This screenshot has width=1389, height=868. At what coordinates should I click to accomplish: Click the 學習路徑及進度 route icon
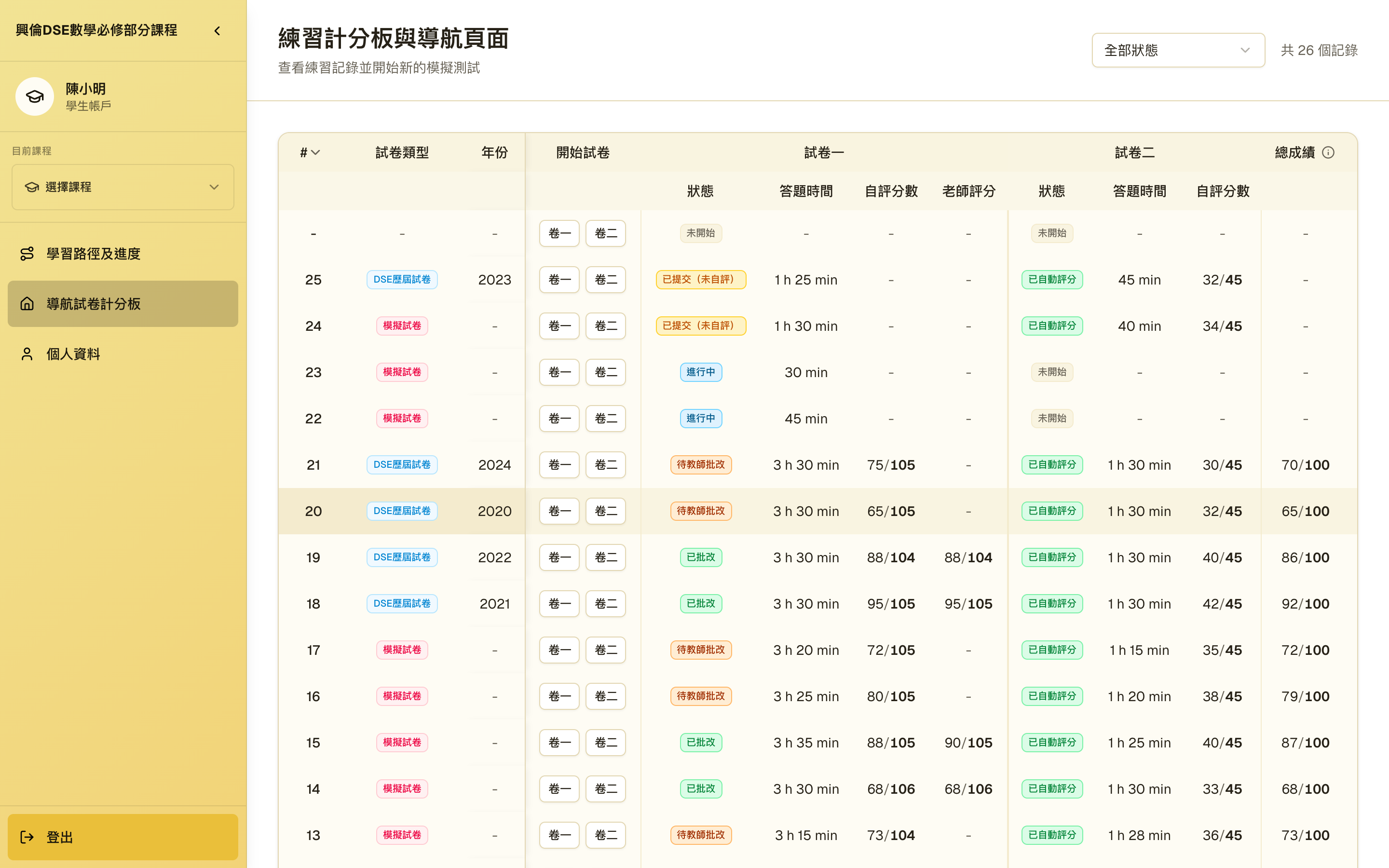[x=27, y=254]
